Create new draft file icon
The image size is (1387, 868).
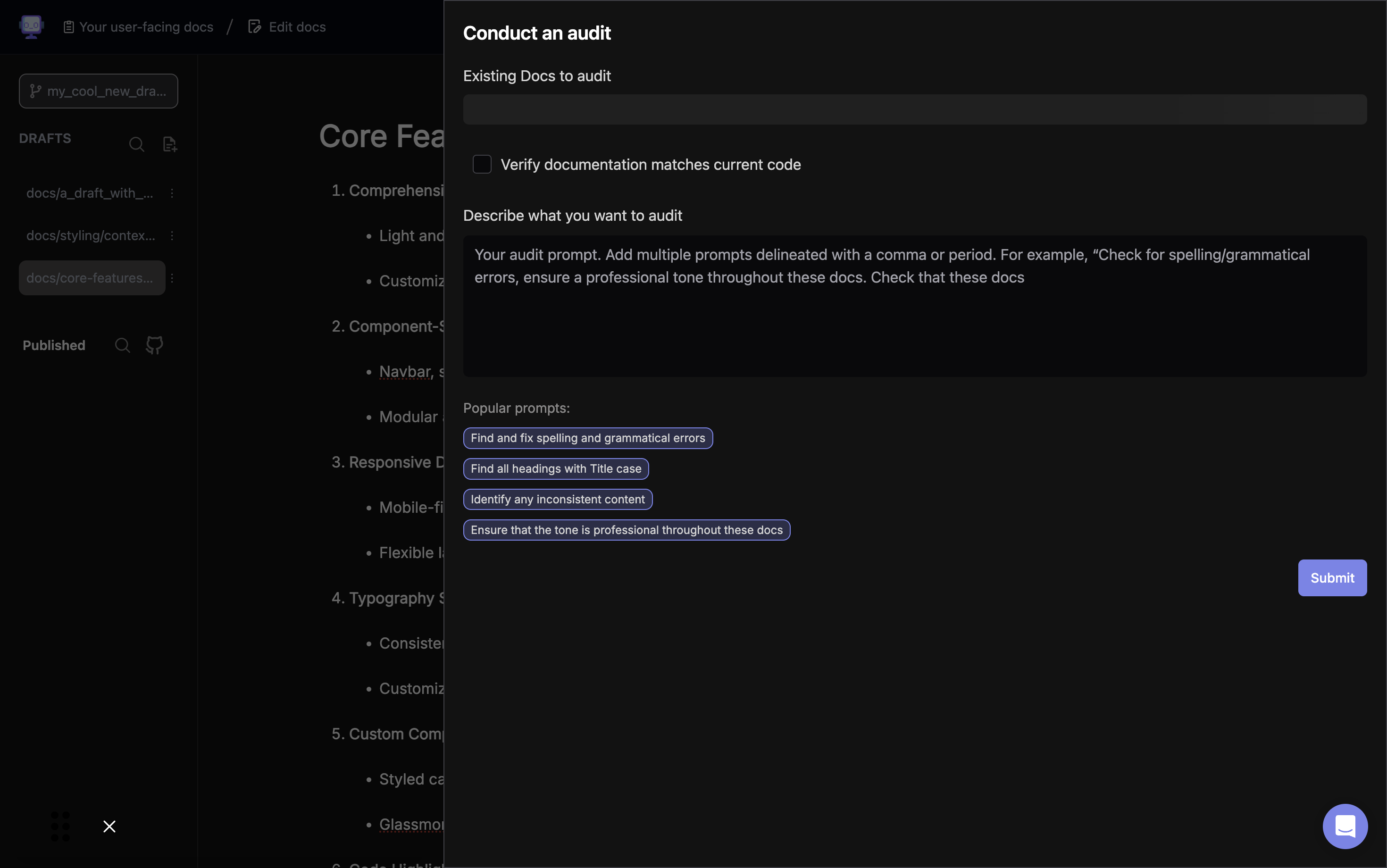click(170, 144)
